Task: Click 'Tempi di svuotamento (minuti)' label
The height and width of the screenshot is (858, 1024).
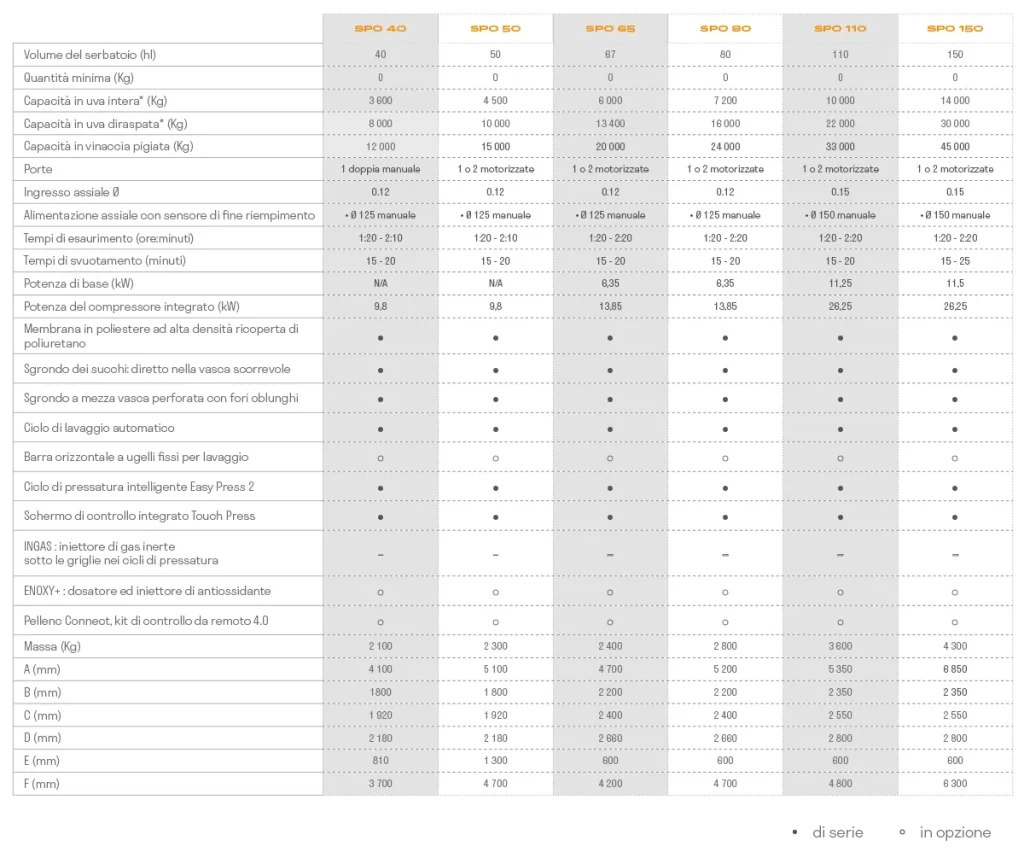Action: (104, 261)
